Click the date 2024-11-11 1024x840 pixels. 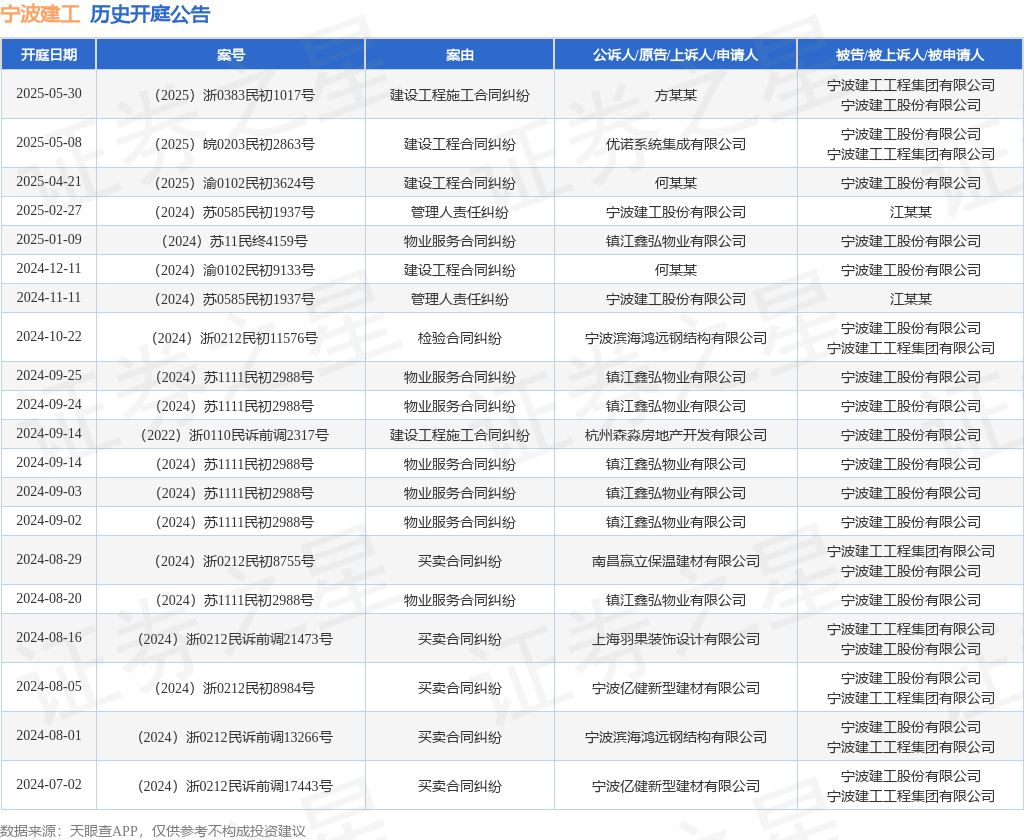tap(49, 297)
